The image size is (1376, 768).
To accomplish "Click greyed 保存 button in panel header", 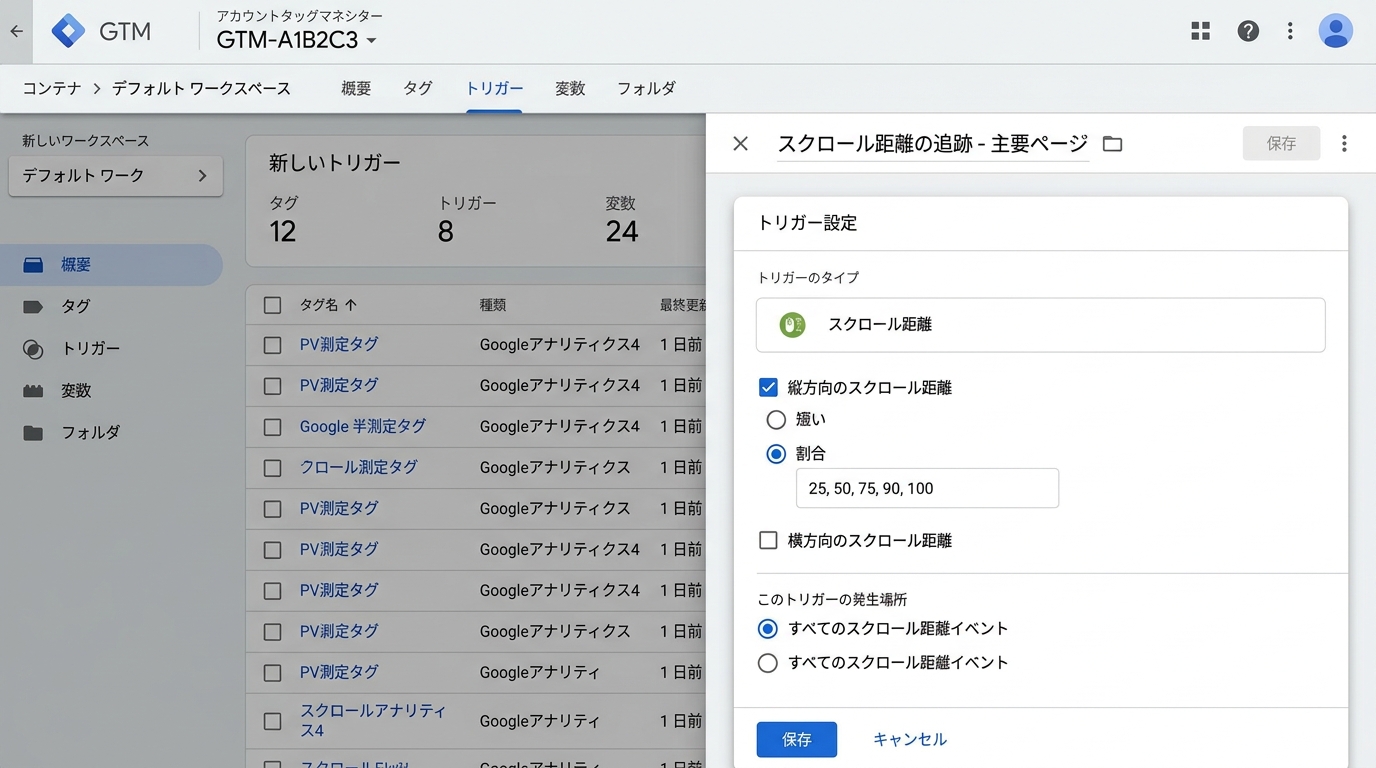I will 1281,143.
